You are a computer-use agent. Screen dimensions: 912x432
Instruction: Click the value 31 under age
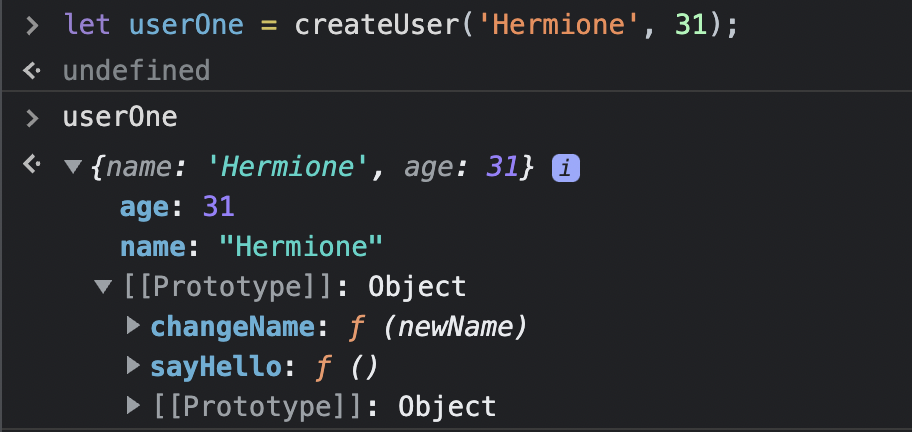219,207
